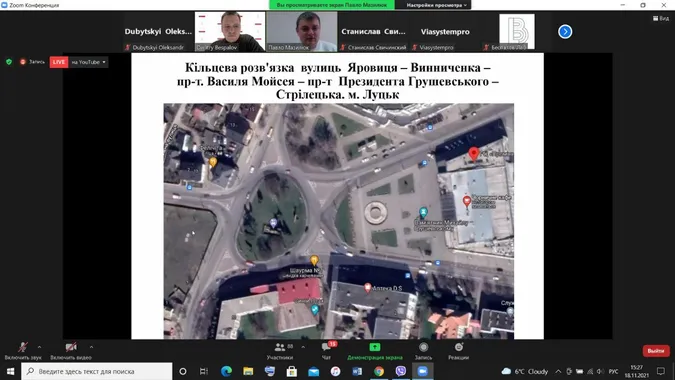Click the purple marker in roundabout center
The image size is (675, 380).
point(273,223)
